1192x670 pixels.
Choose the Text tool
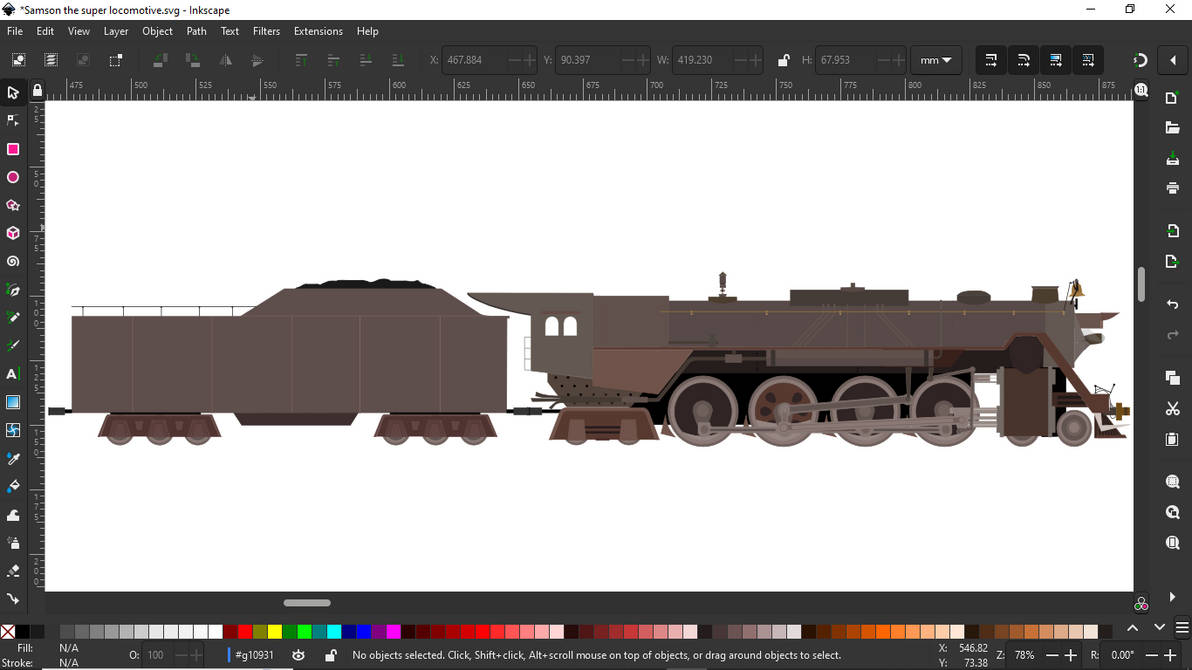(x=13, y=373)
